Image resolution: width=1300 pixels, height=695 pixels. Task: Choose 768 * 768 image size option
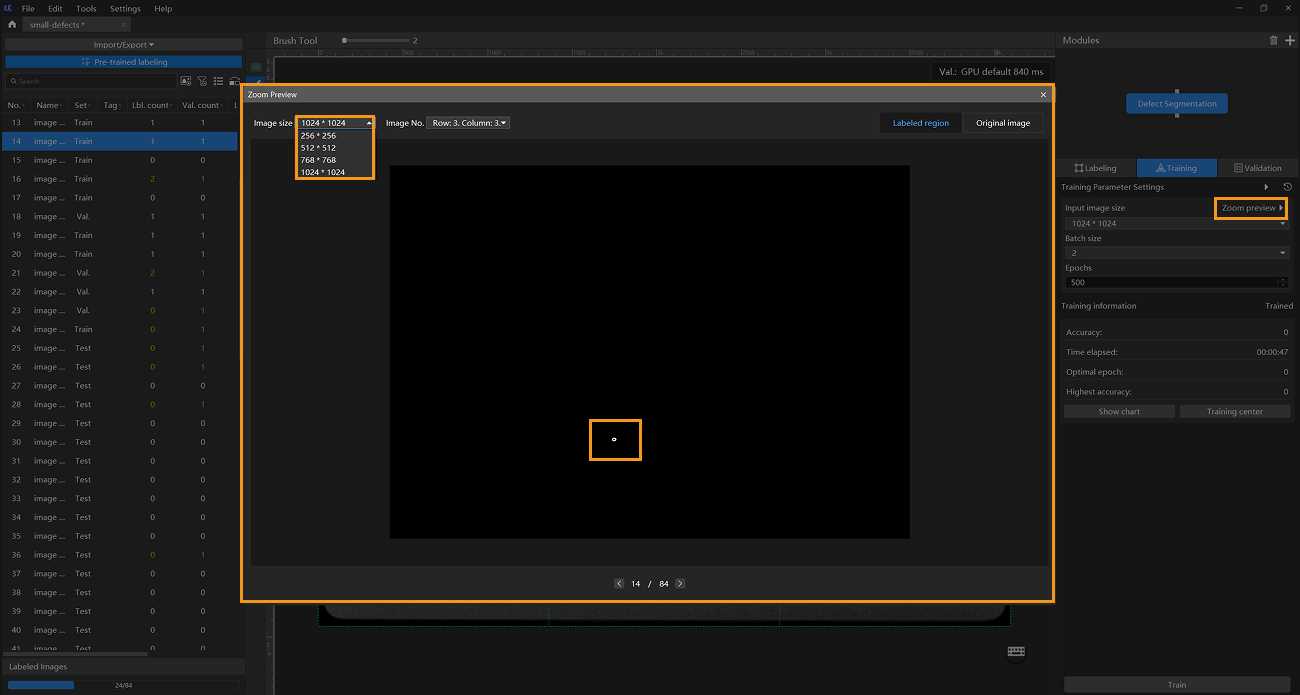pyautogui.click(x=335, y=160)
